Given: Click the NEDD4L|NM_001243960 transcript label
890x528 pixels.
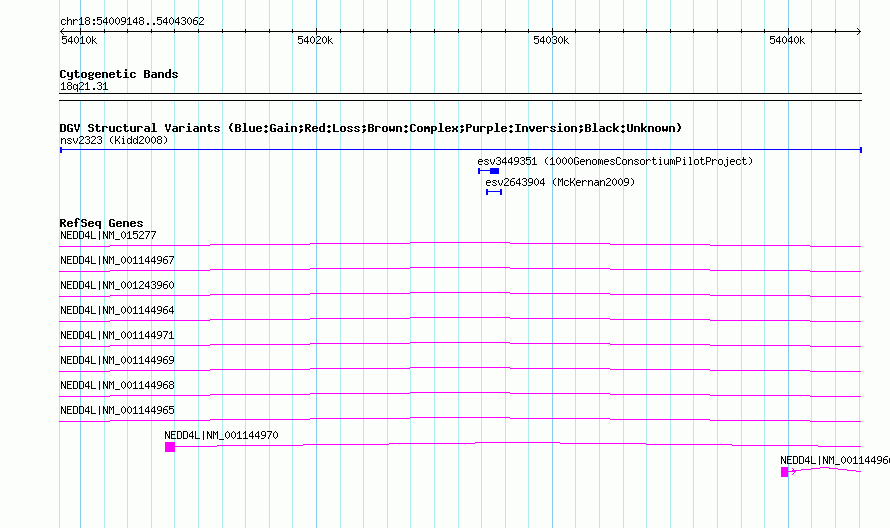Looking at the screenshot, I should point(117,286).
